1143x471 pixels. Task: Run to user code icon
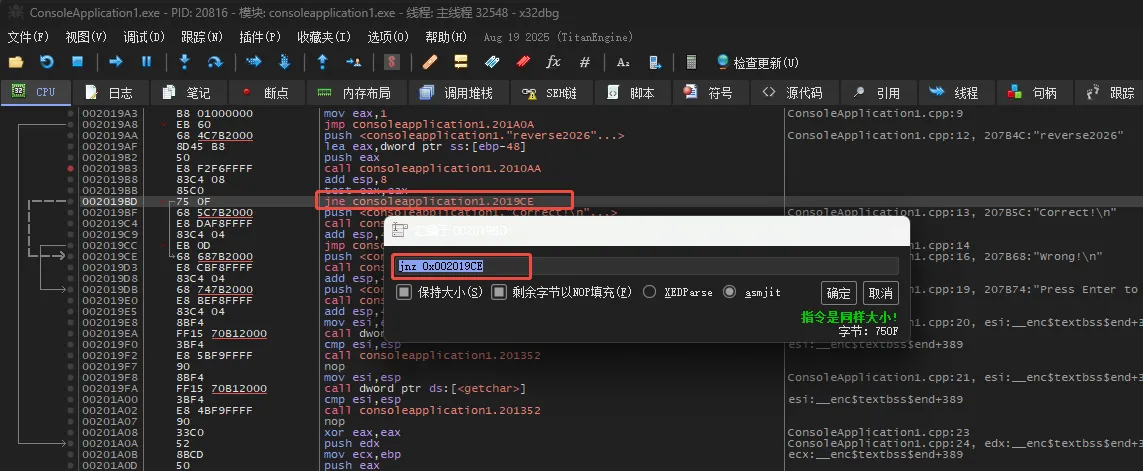[354, 62]
